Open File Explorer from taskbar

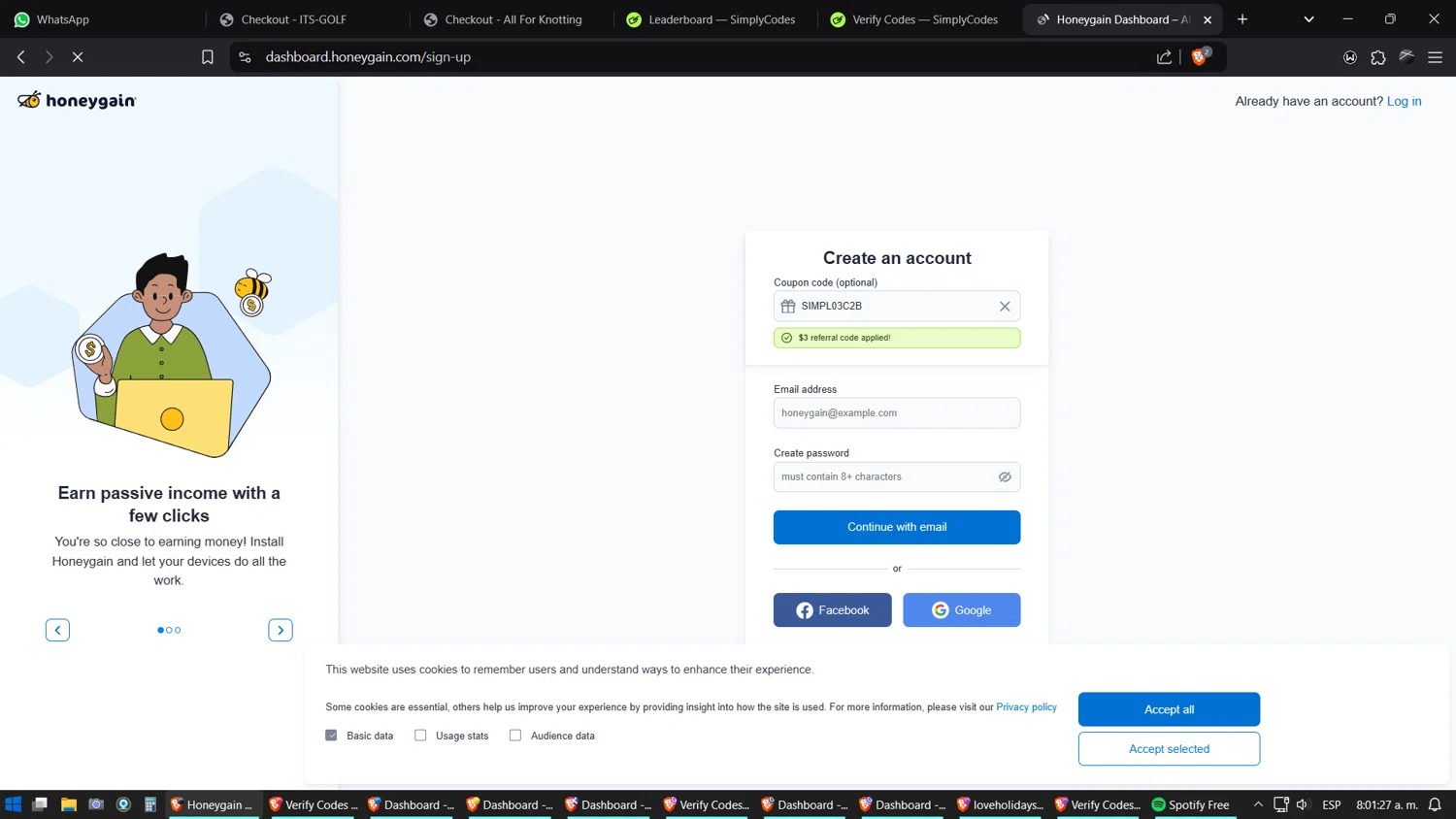pos(68,804)
